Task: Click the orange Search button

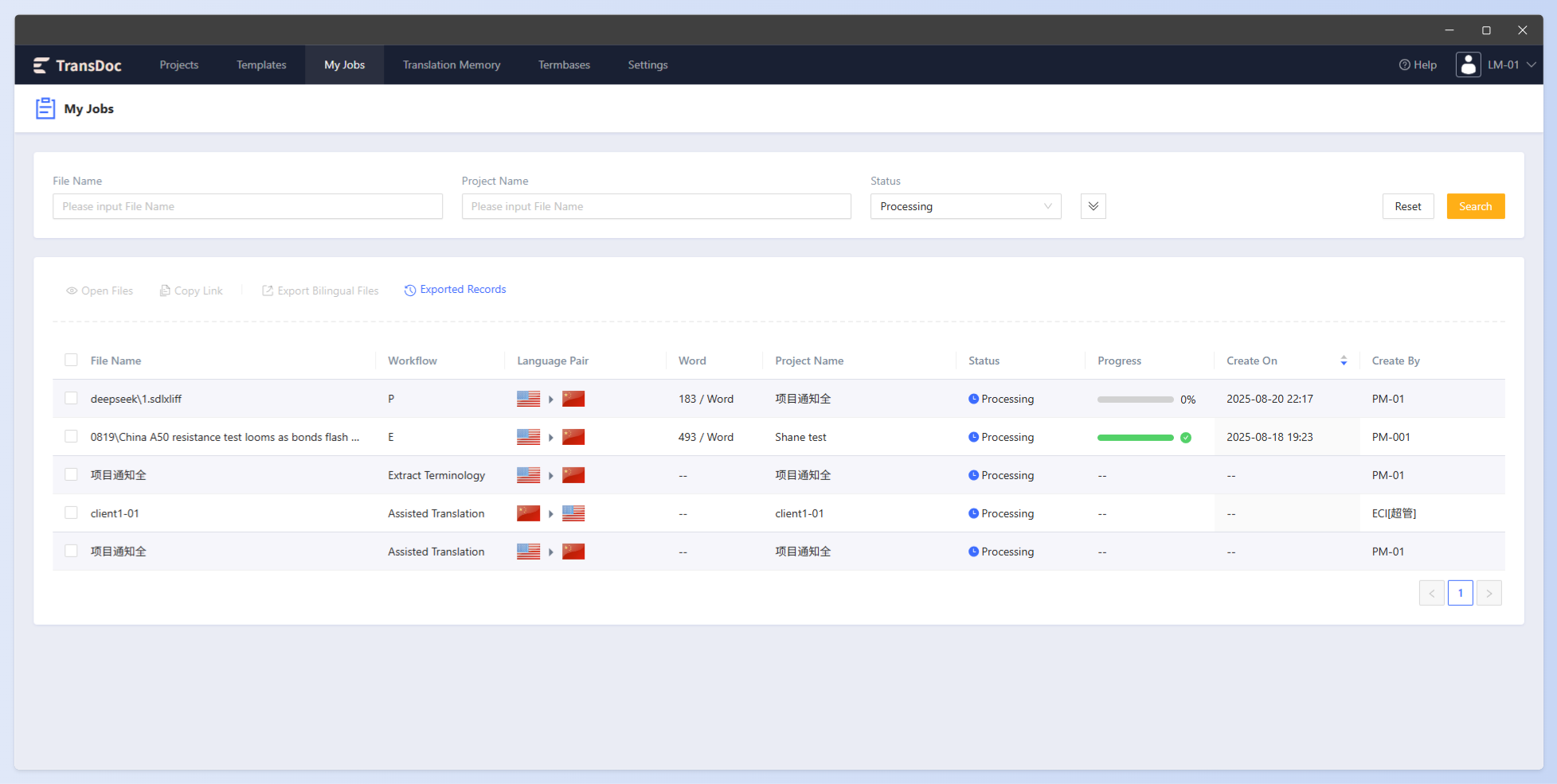Action: pos(1475,206)
